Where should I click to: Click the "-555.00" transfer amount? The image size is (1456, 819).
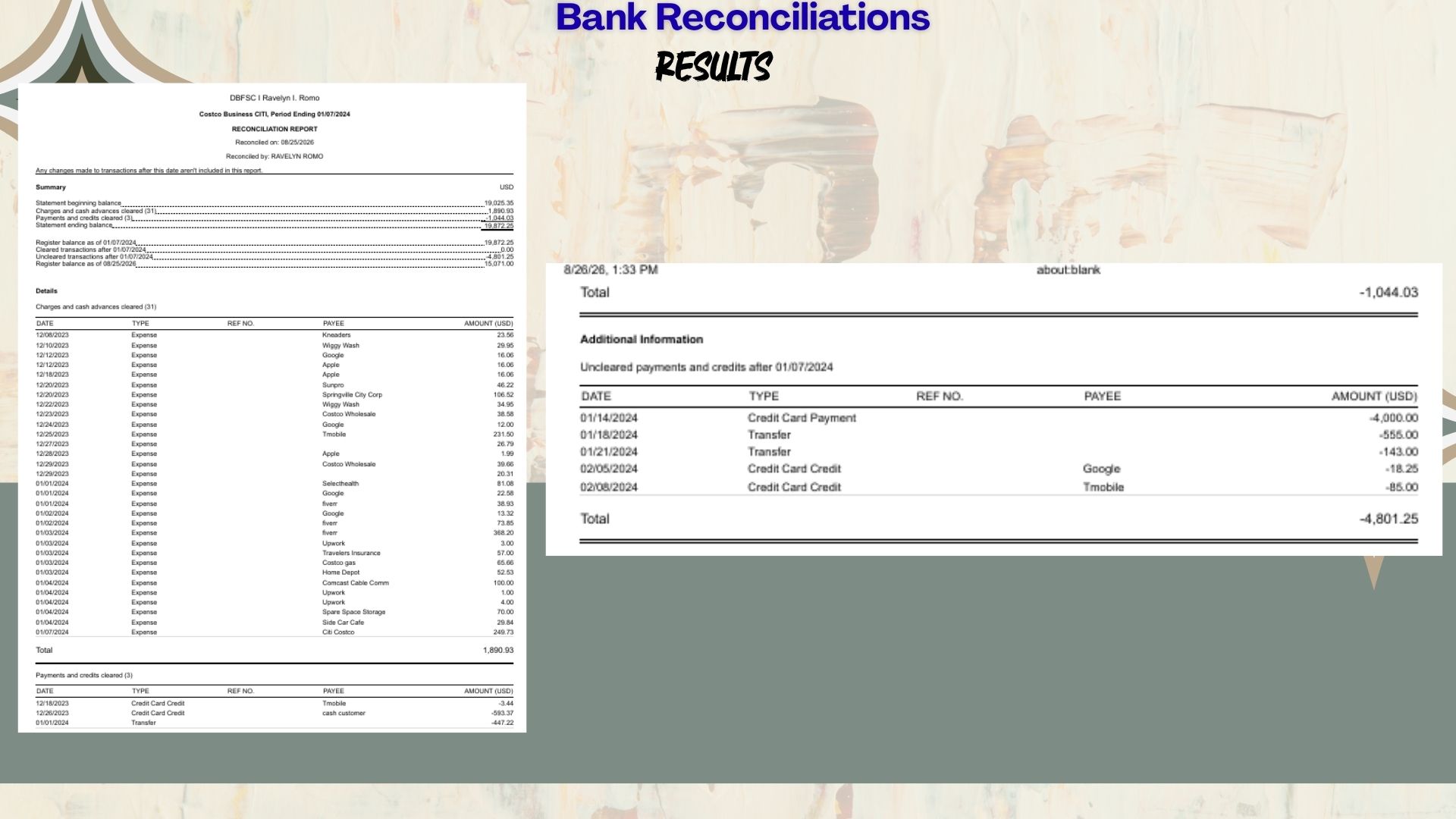(1398, 435)
